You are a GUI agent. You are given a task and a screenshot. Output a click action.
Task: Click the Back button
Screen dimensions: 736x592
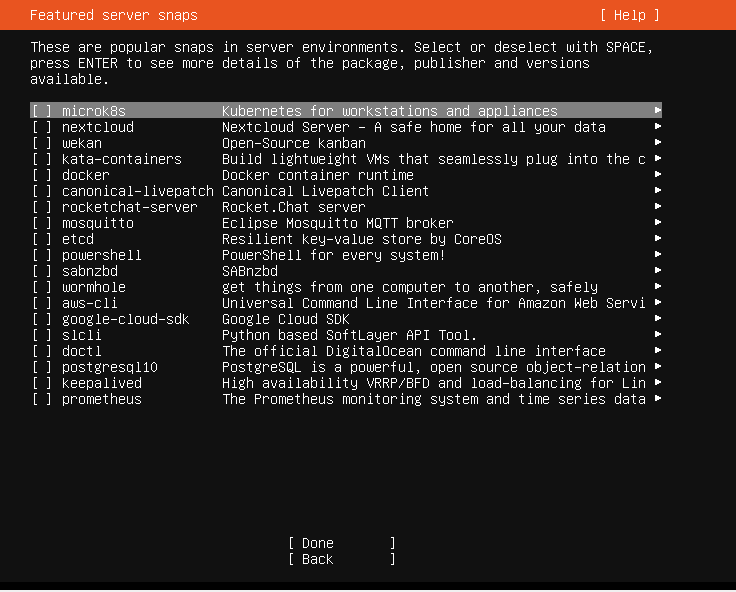342,559
